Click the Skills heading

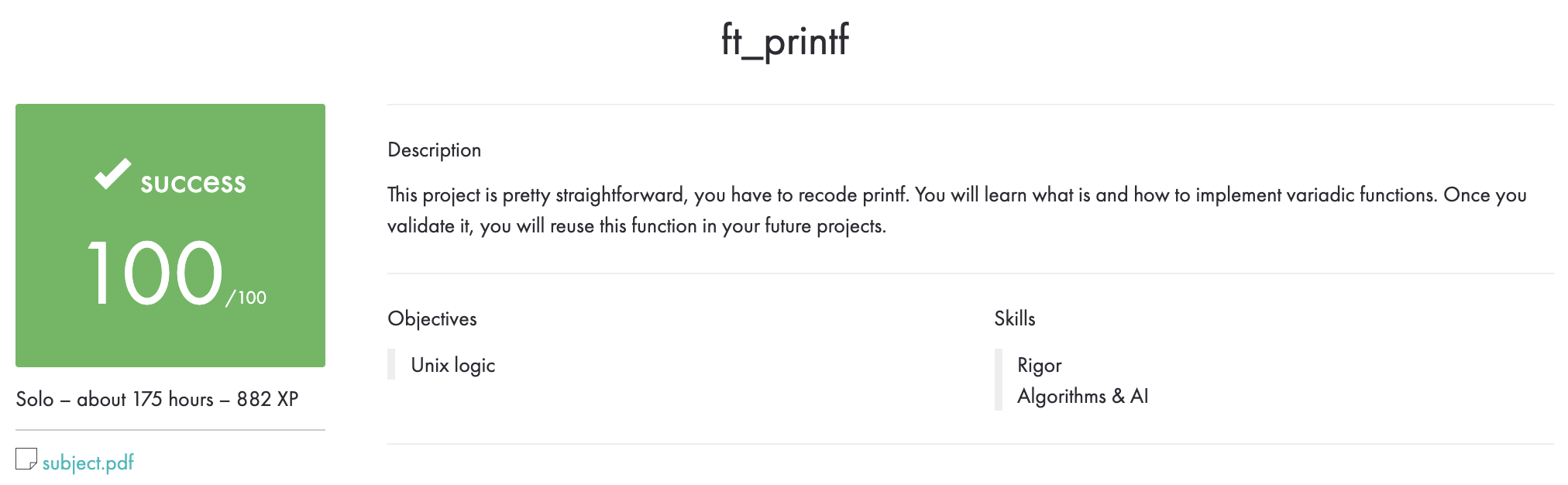1014,318
